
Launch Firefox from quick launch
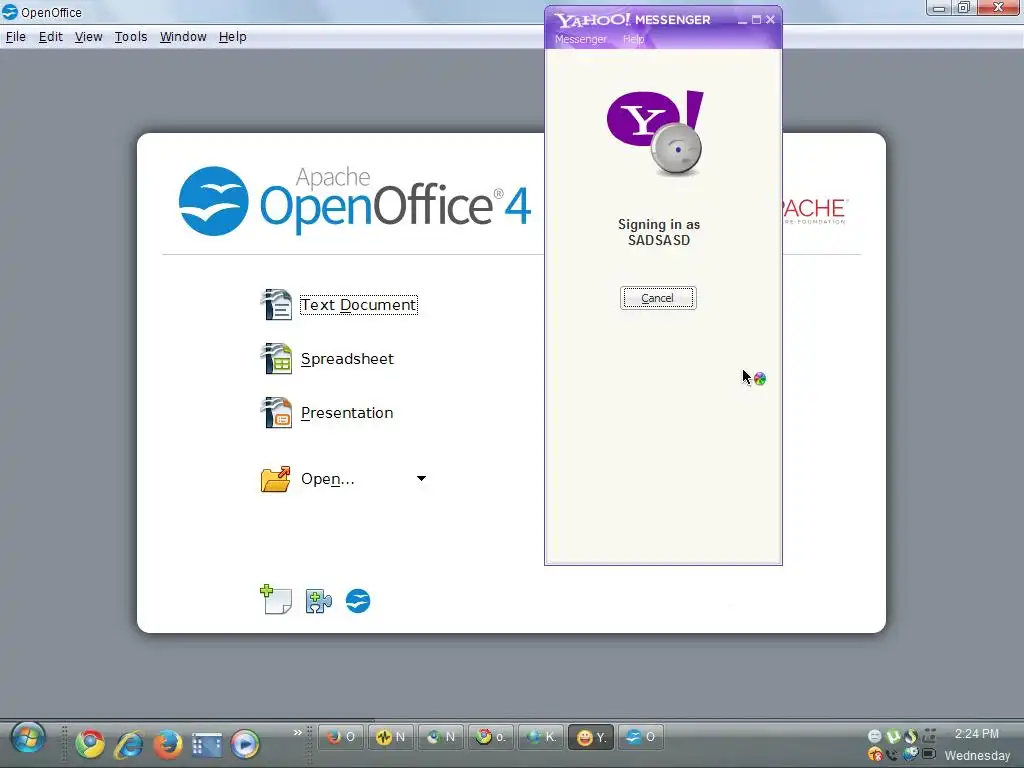click(x=168, y=744)
